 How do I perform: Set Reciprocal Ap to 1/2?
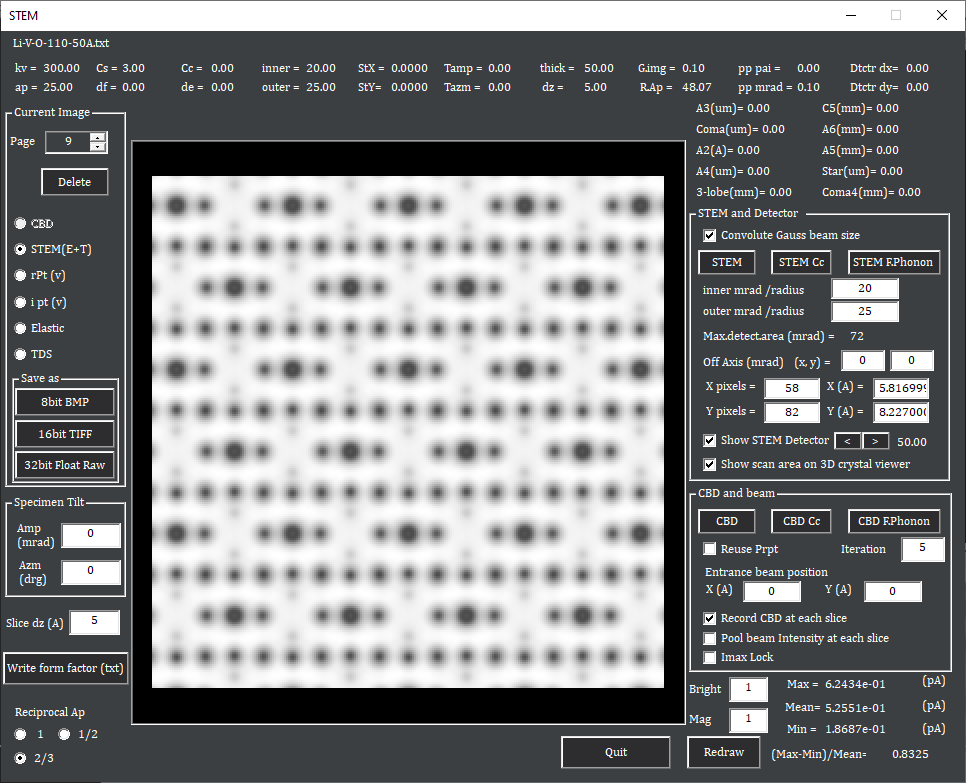(x=64, y=734)
